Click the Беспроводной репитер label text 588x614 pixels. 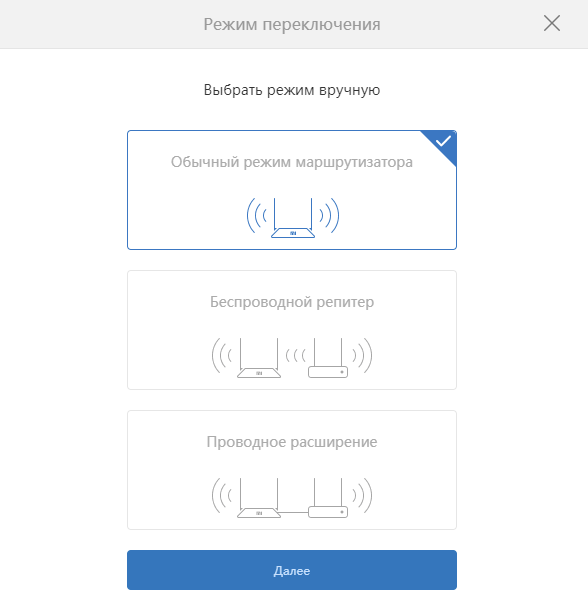point(292,302)
